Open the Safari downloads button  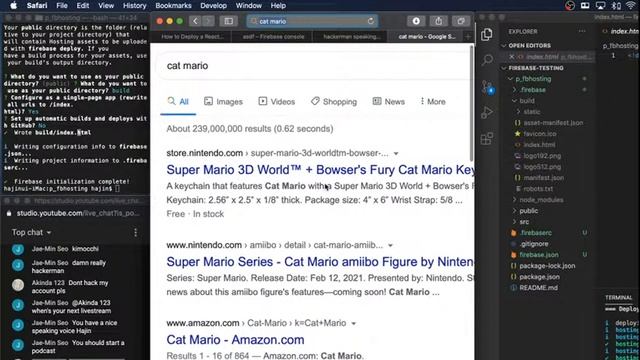pos(416,21)
